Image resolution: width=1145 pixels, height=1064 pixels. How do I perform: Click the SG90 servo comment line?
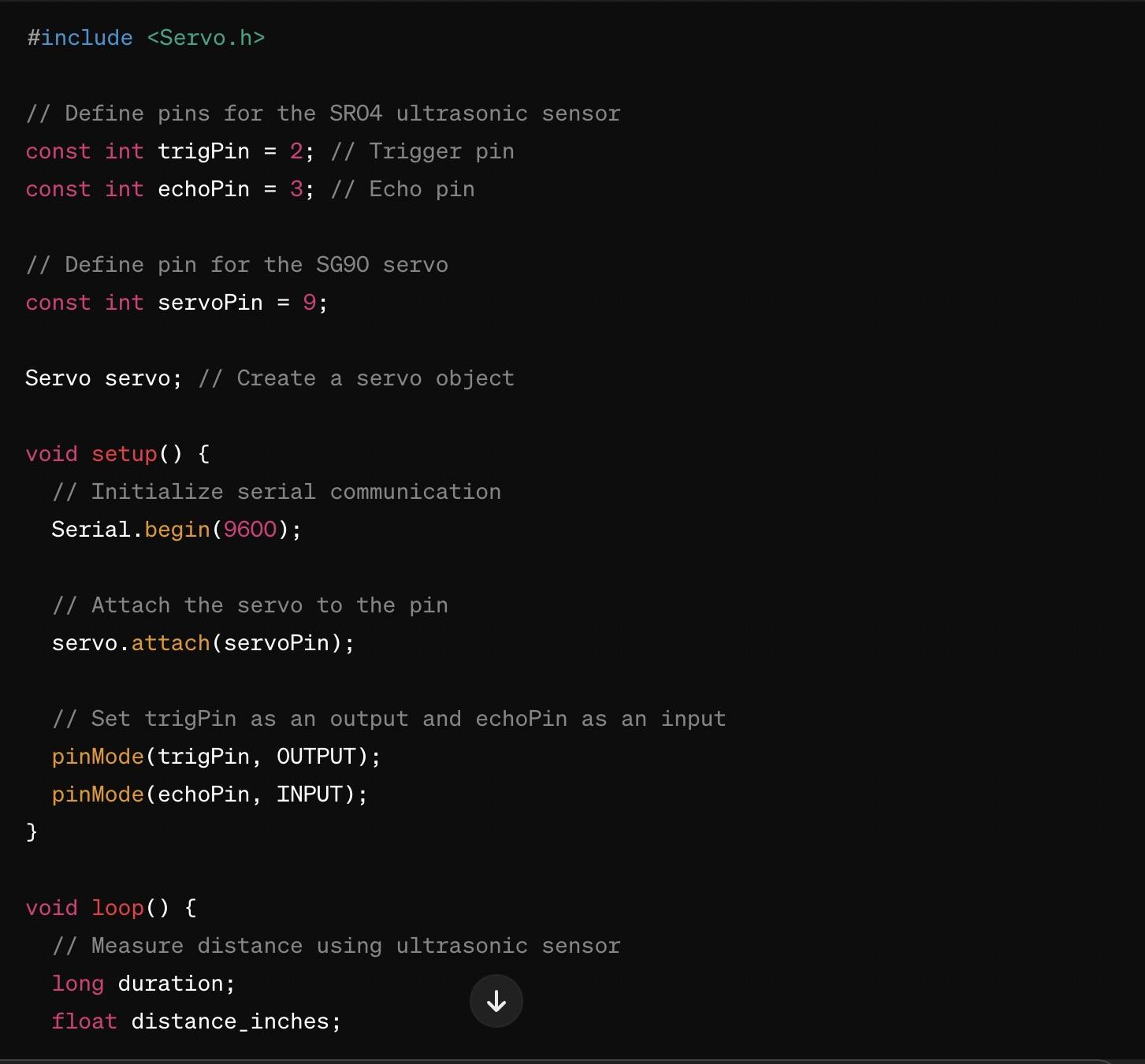237,265
